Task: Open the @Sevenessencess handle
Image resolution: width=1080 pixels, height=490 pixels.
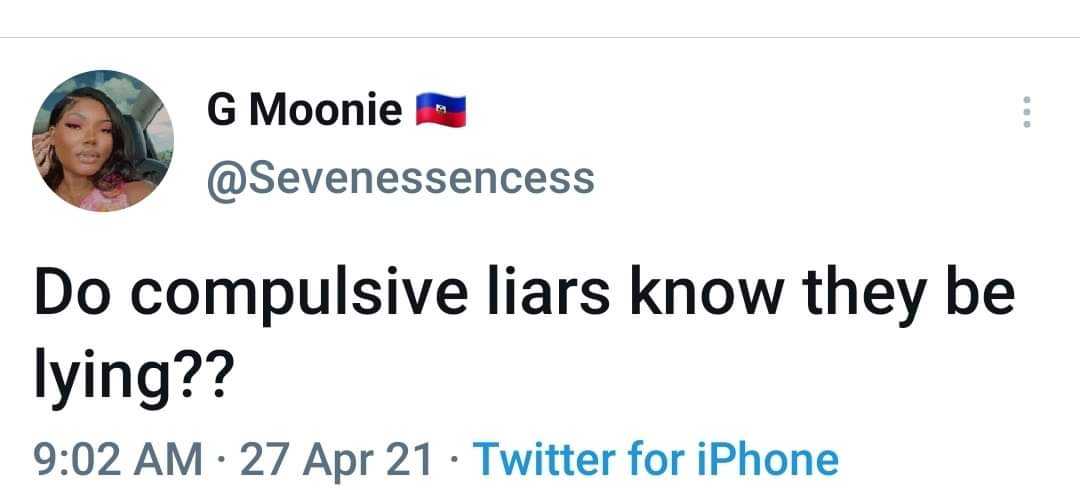Action: tap(400, 178)
